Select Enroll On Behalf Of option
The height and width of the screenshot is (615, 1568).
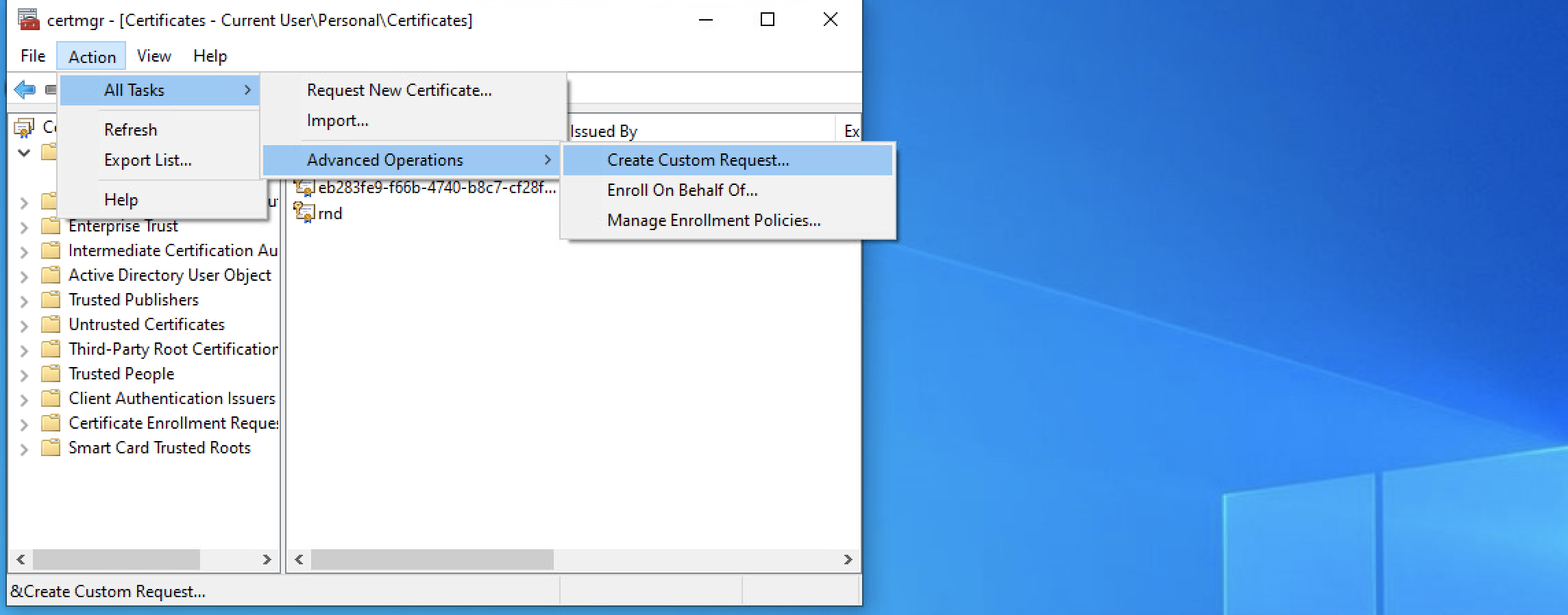click(682, 190)
